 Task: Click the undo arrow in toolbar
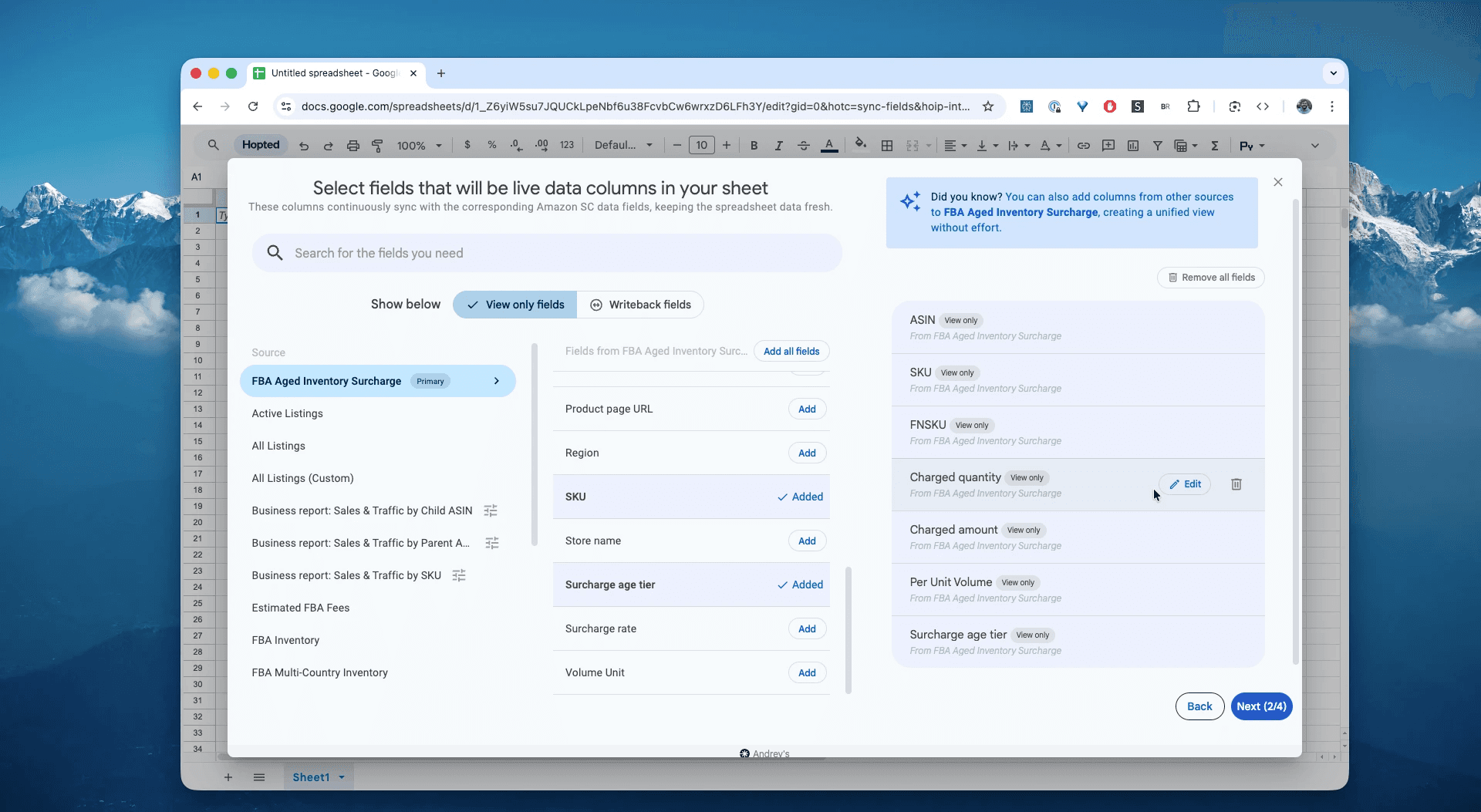(304, 146)
